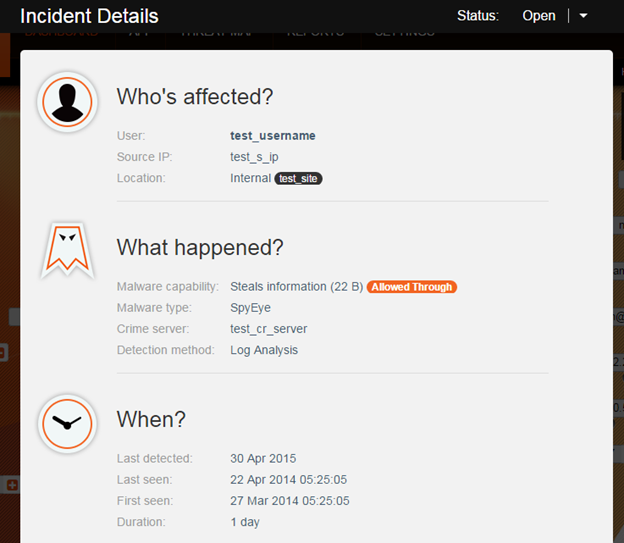Click the Open status value

538,16
